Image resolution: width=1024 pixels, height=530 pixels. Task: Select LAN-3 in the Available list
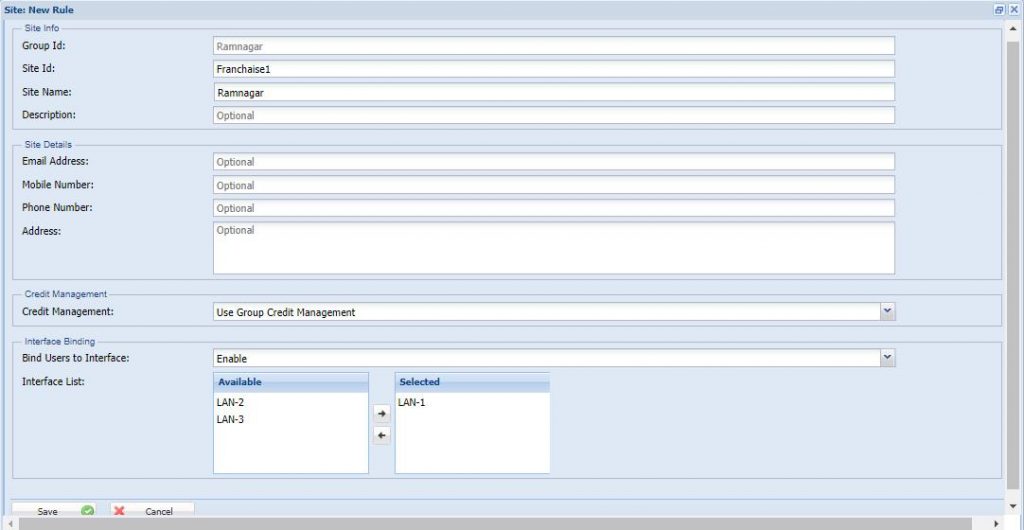[x=230, y=419]
